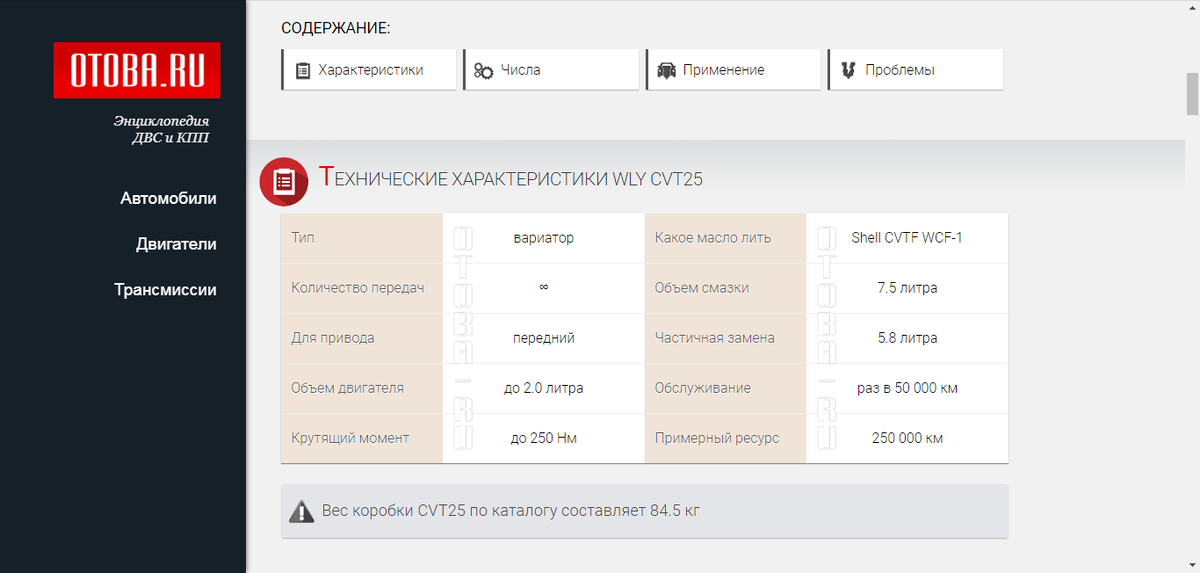
Task: Open the Двигатели sidebar section
Action: (176, 244)
